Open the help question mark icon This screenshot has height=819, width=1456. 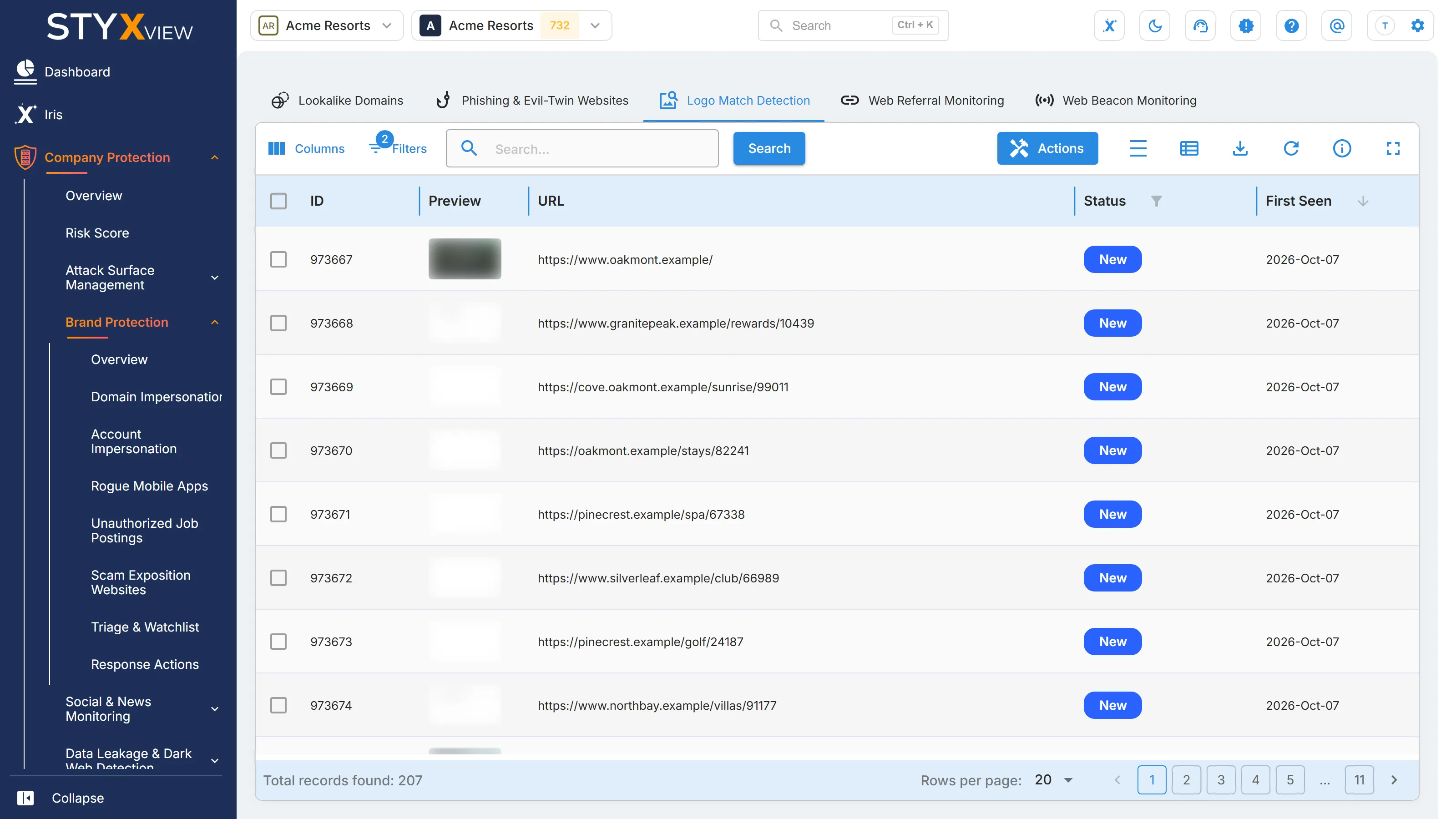click(x=1291, y=25)
